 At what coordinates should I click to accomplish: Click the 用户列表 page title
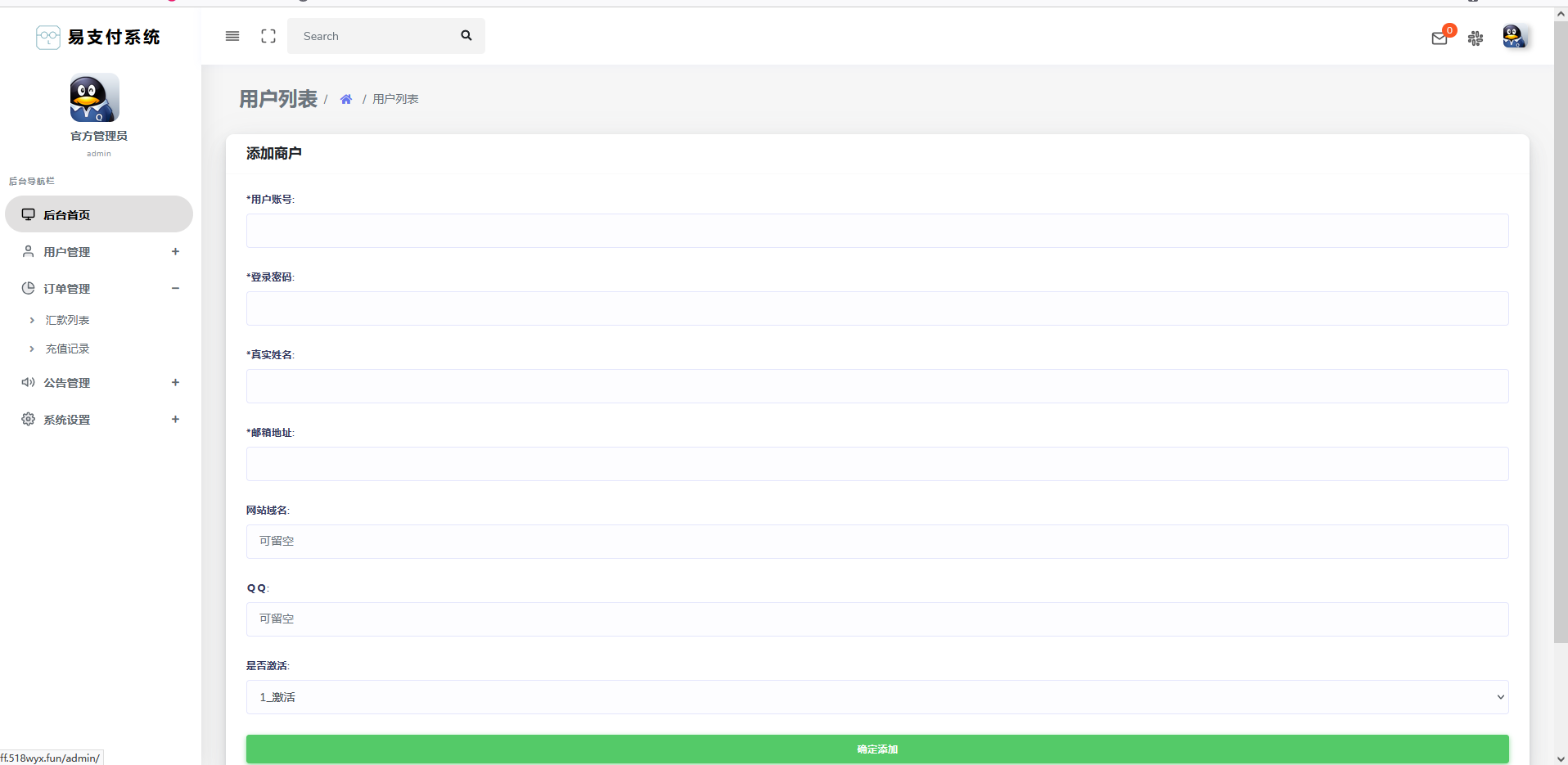pyautogui.click(x=278, y=99)
